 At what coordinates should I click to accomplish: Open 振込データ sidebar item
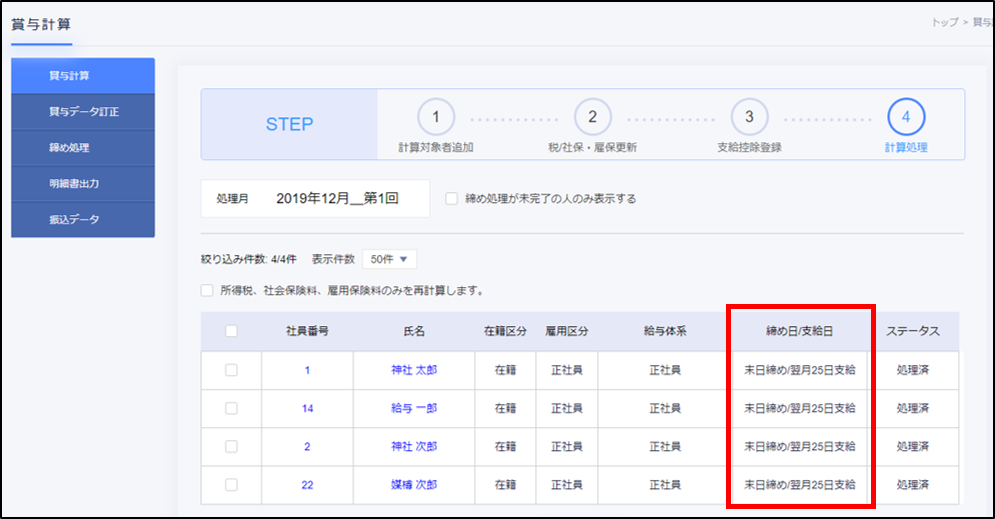(83, 220)
